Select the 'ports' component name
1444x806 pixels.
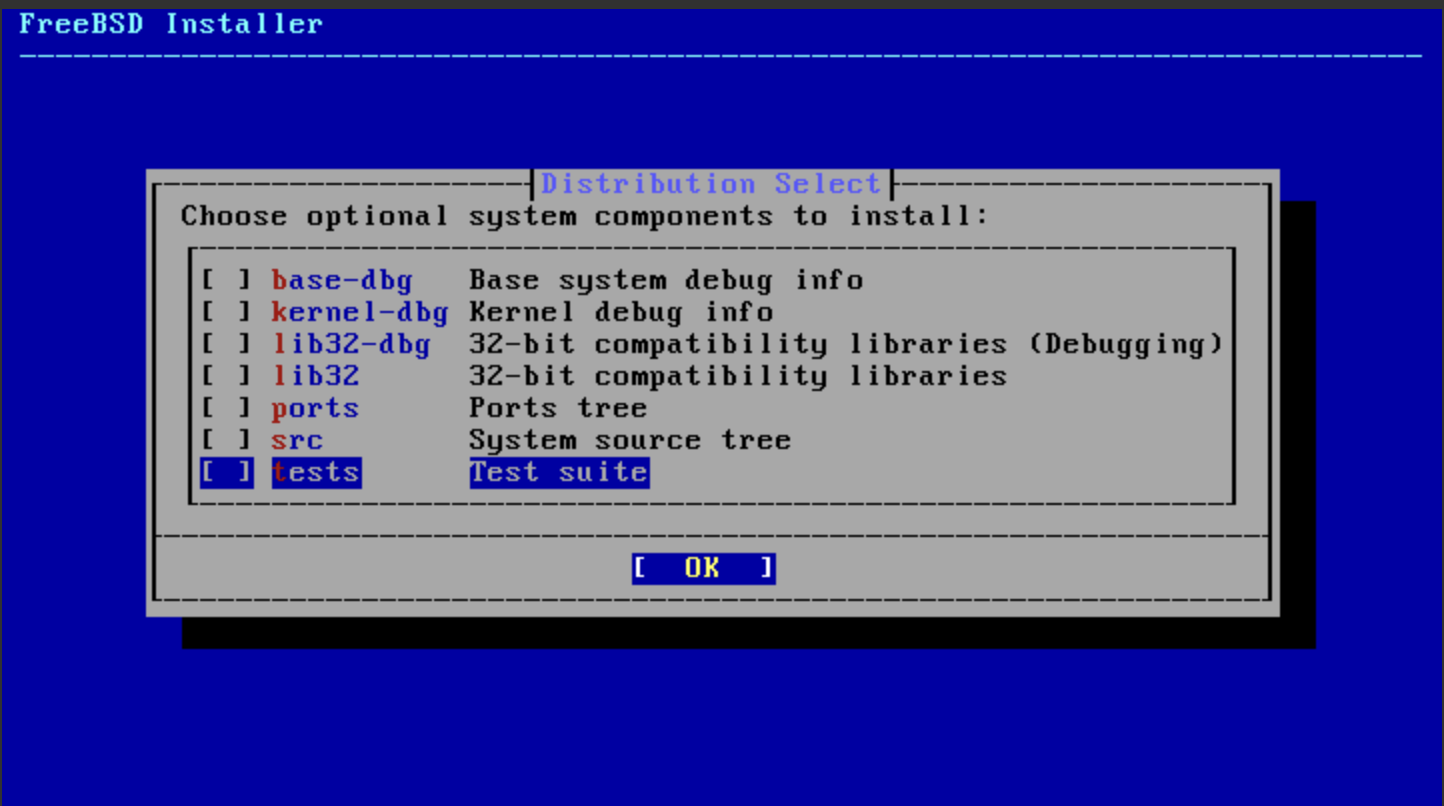click(x=315, y=408)
